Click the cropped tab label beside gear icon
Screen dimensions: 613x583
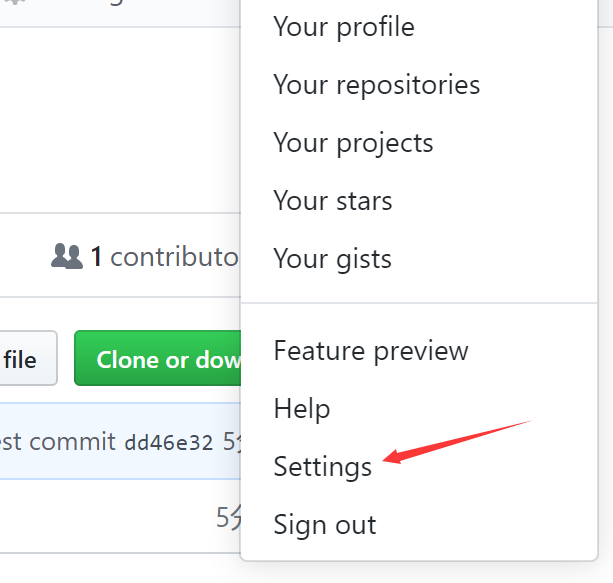[x=115, y=2]
